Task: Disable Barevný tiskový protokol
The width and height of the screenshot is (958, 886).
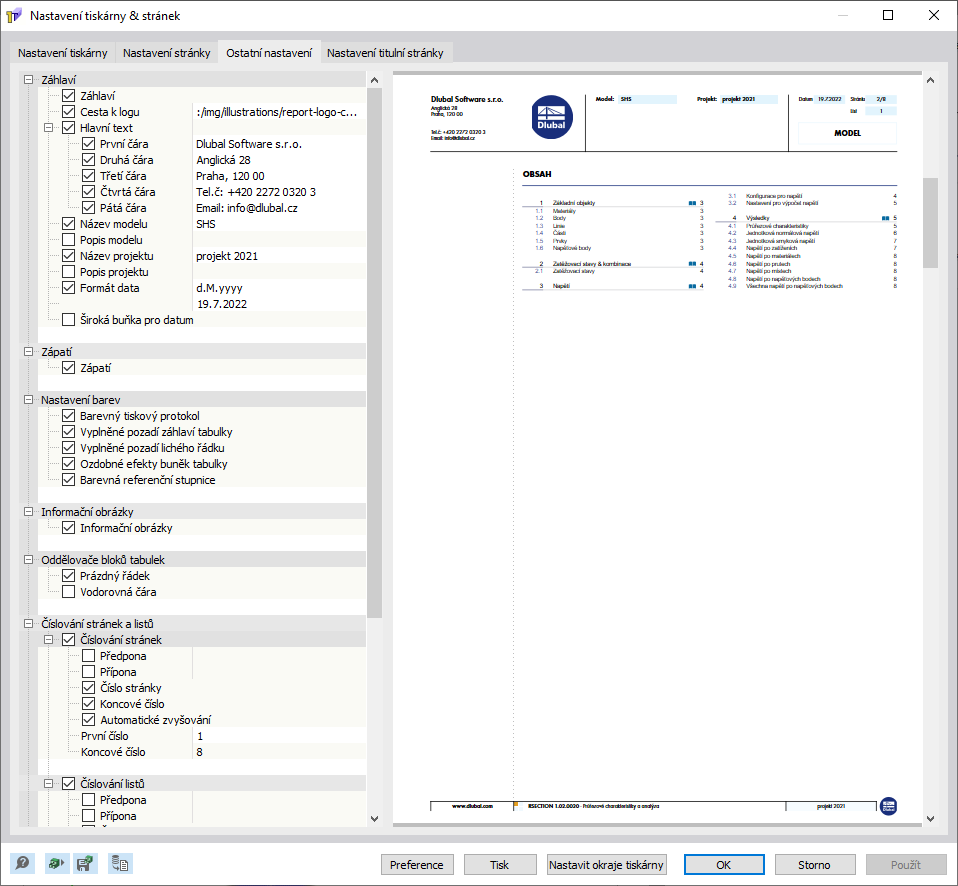Action: [x=68, y=416]
